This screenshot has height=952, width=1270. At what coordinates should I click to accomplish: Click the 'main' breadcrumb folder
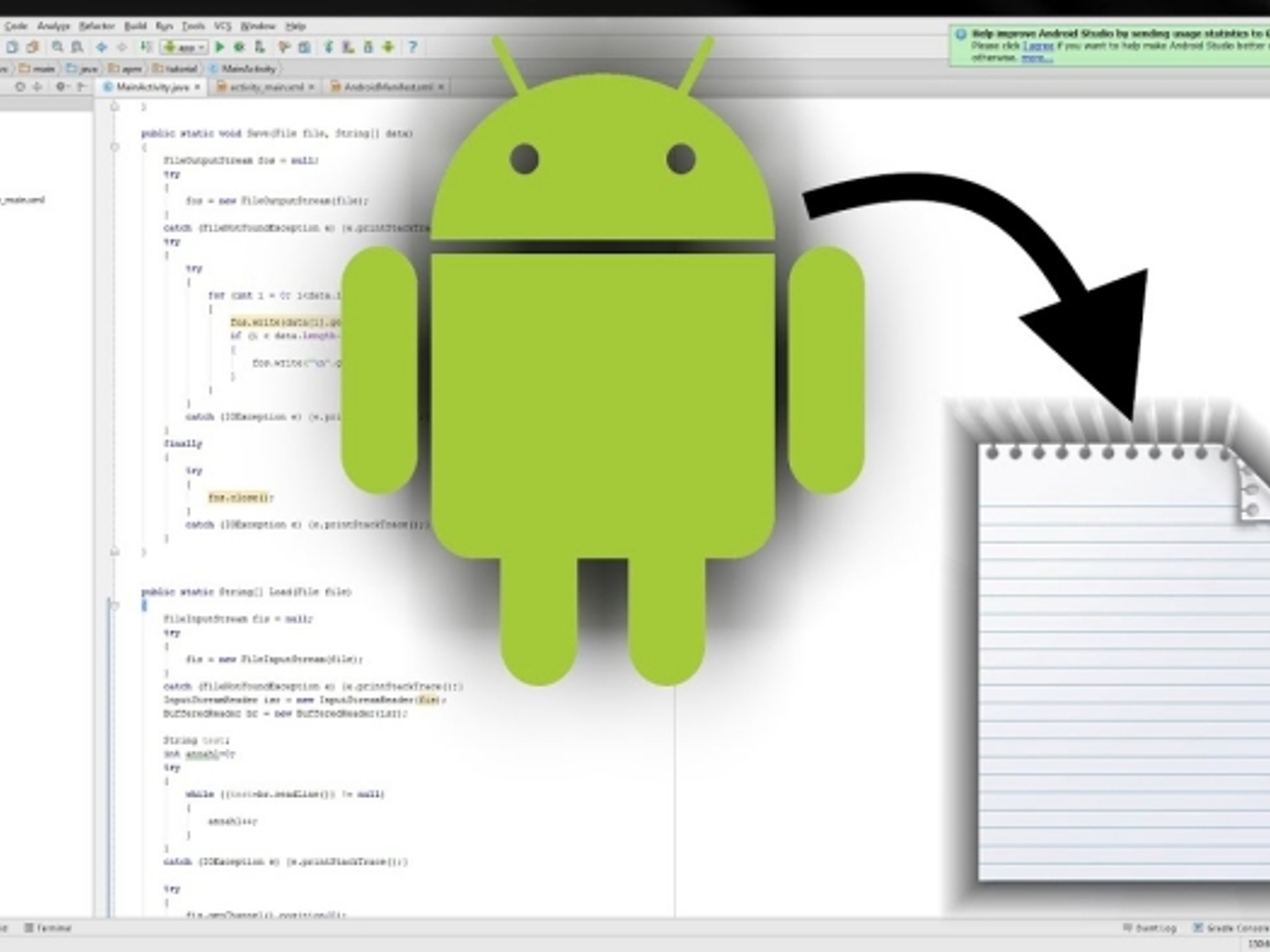click(x=37, y=68)
